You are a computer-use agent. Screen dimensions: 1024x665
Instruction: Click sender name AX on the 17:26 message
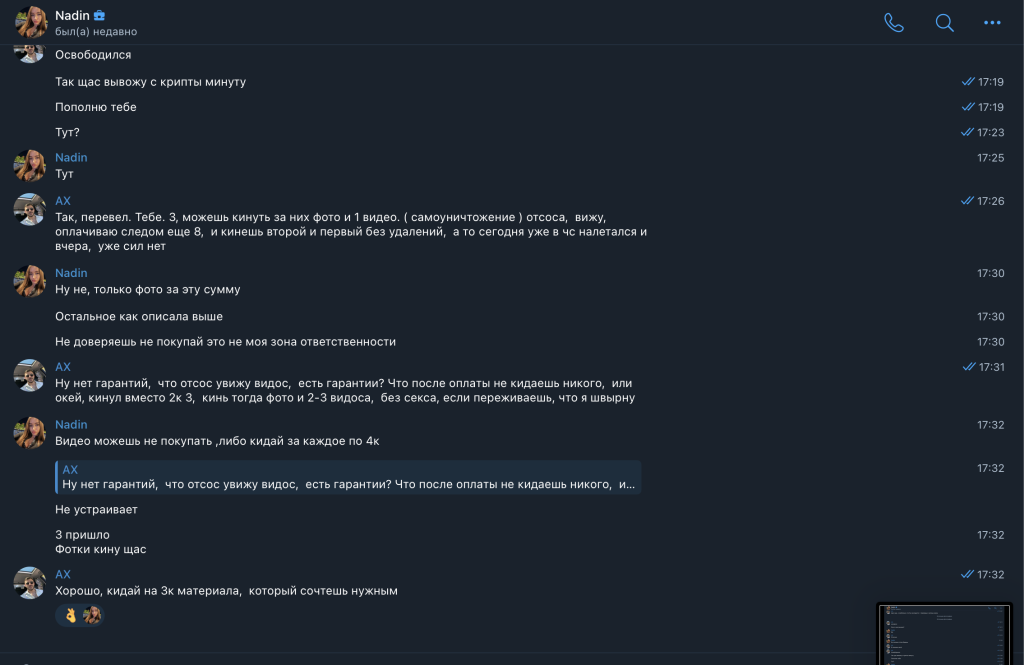pos(63,201)
